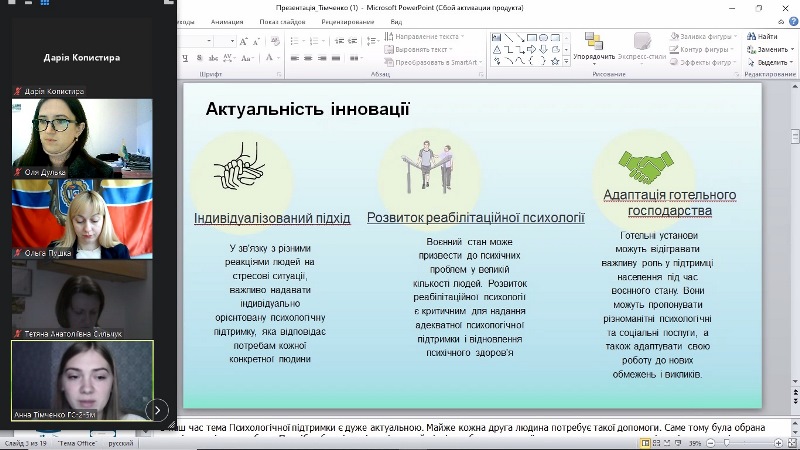The image size is (800, 450).
Task: Expand the Shape fill (Заливка фигуры) dropdown
Action: pos(706,37)
